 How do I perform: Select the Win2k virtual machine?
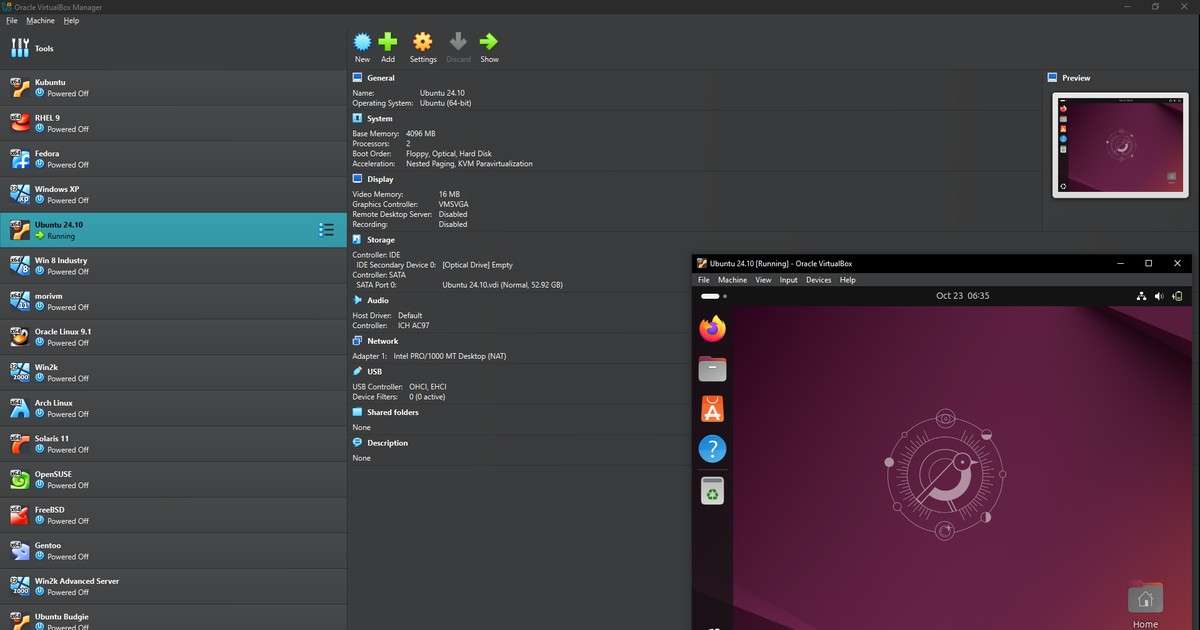point(173,373)
